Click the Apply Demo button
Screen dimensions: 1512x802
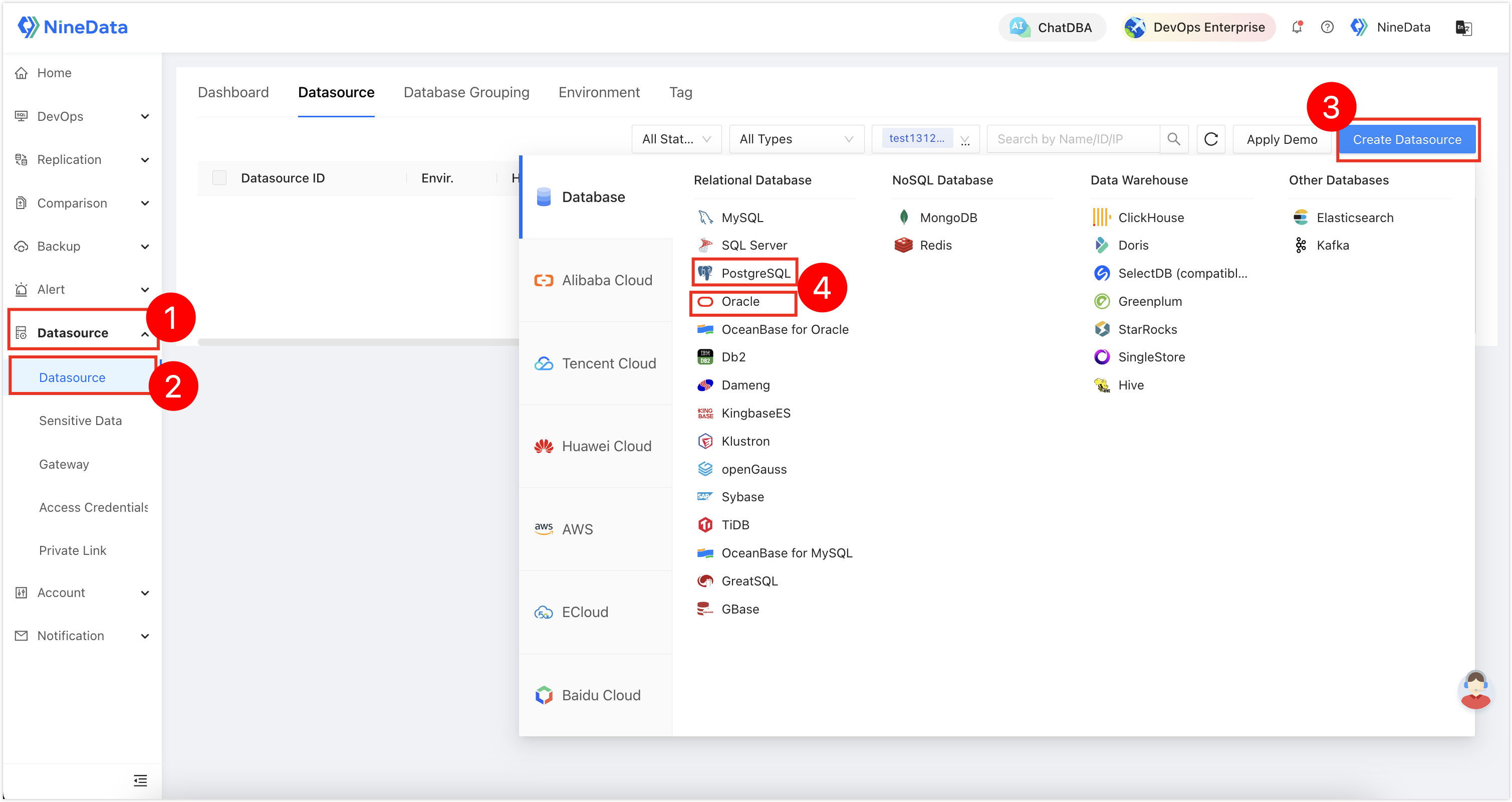[x=1282, y=139]
